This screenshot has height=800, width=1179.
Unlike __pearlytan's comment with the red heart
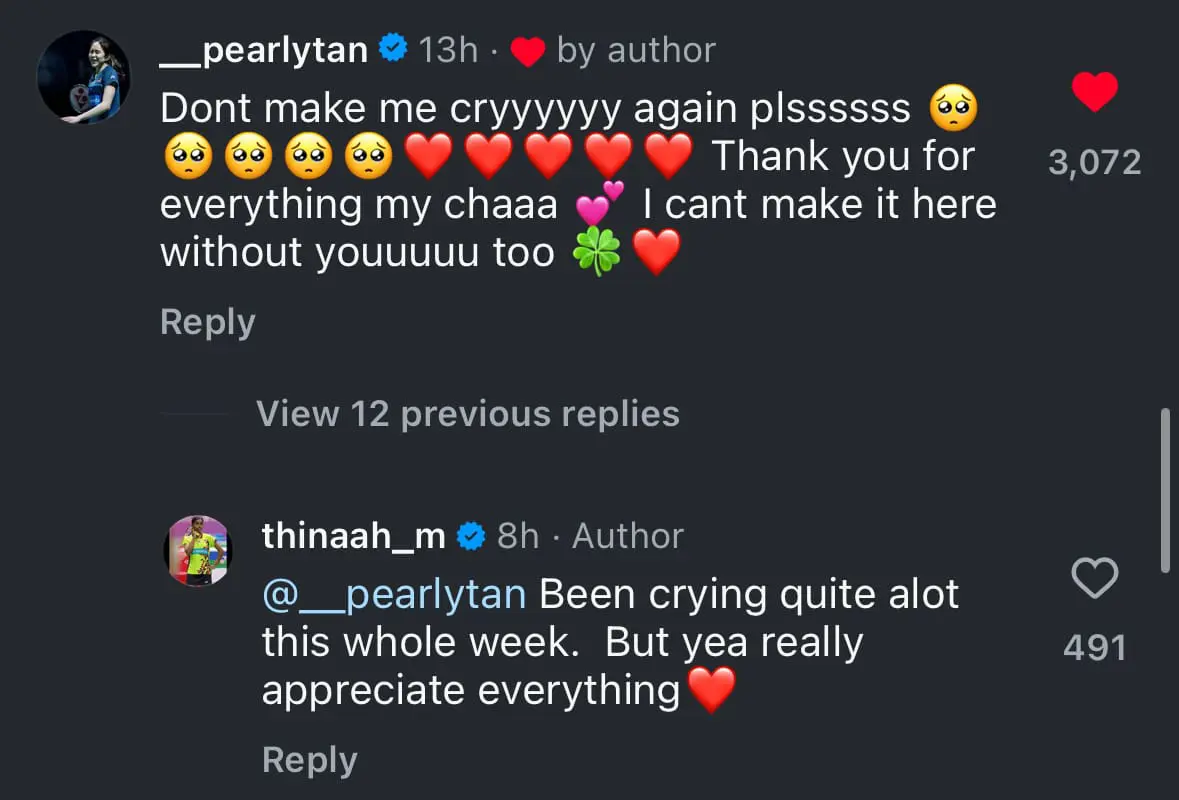1094,93
